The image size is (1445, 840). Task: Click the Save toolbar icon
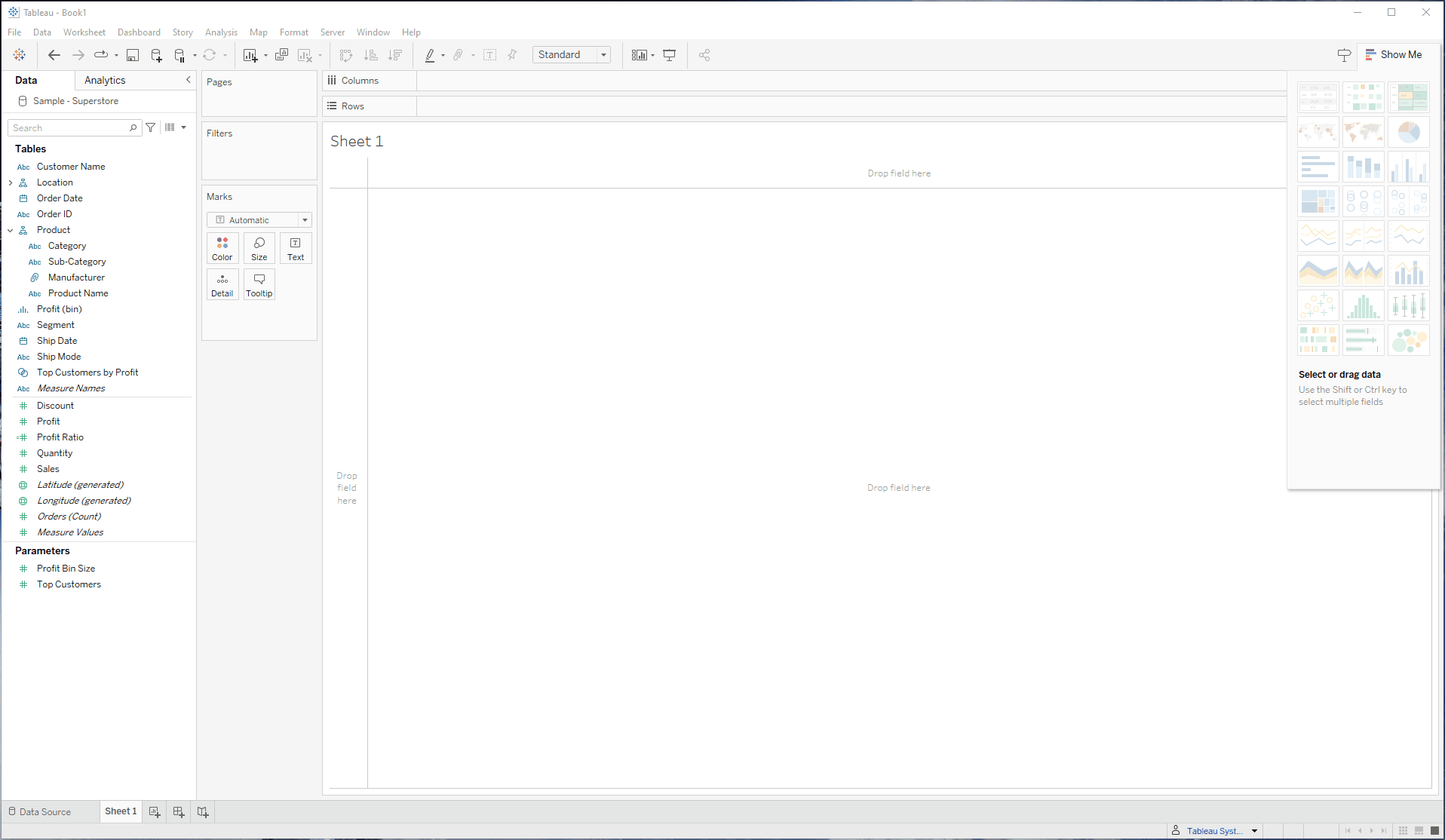(x=133, y=55)
